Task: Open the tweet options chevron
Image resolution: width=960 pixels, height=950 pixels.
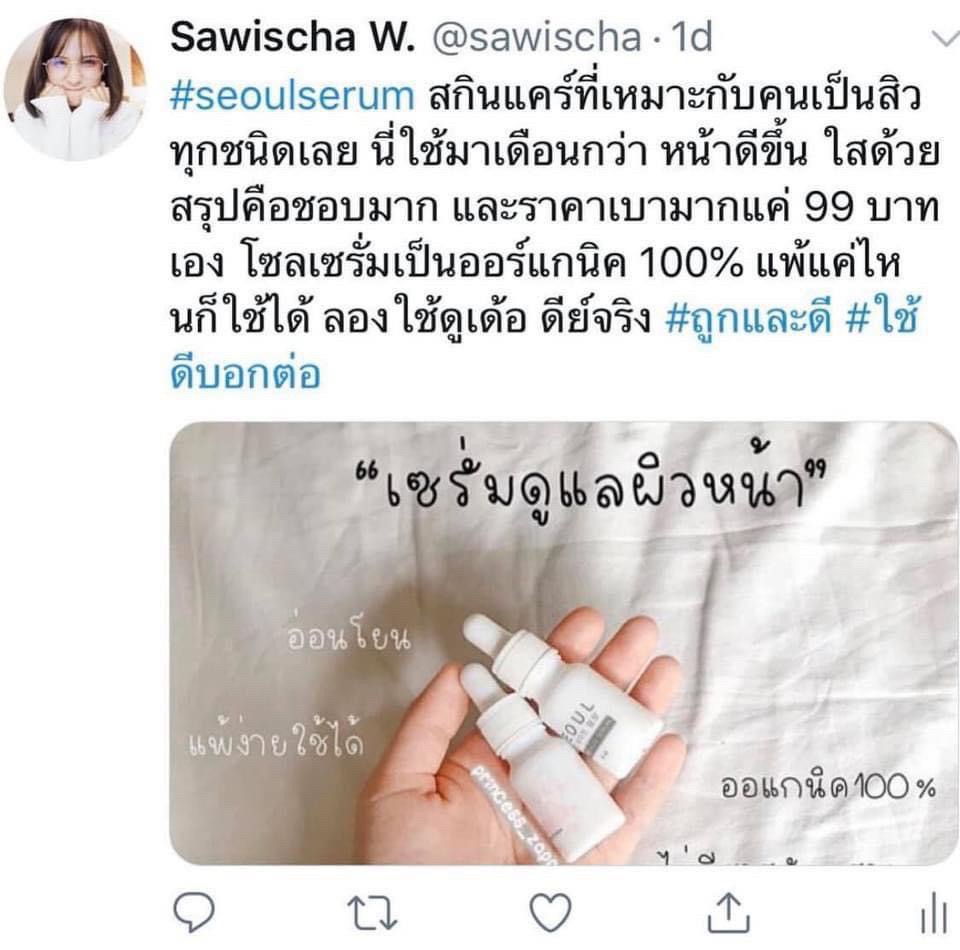Action: [x=945, y=38]
